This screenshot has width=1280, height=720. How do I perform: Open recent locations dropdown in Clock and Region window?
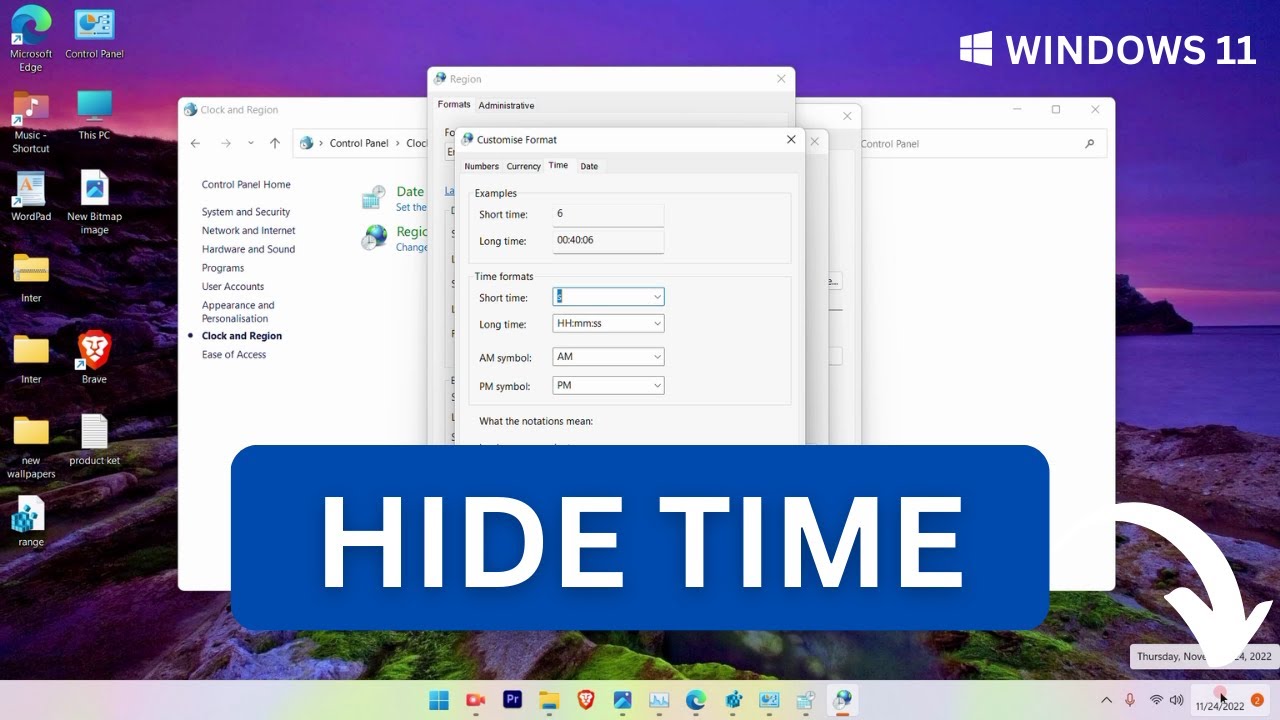click(251, 143)
